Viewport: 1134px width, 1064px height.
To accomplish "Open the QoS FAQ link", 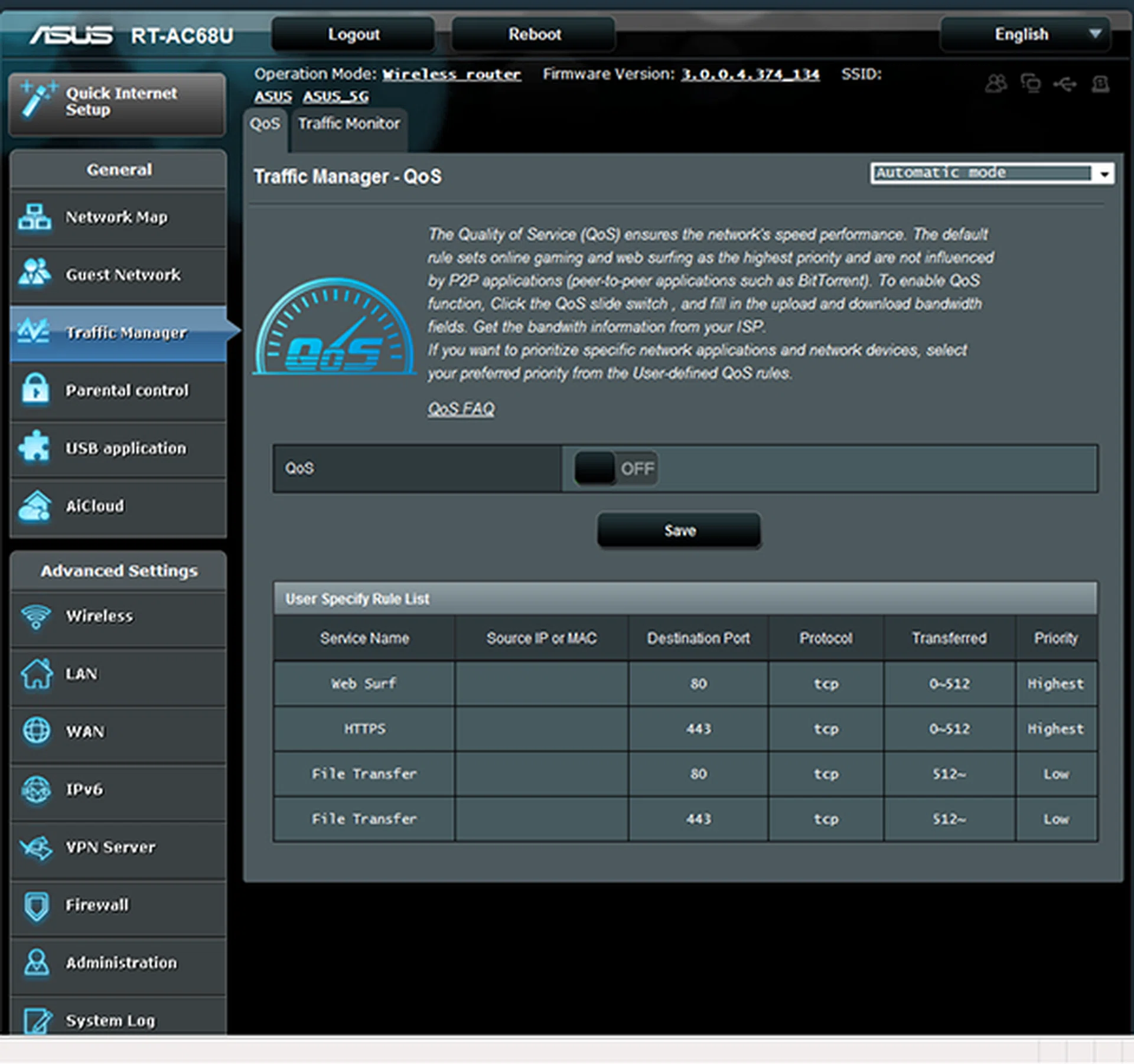I will pyautogui.click(x=461, y=409).
